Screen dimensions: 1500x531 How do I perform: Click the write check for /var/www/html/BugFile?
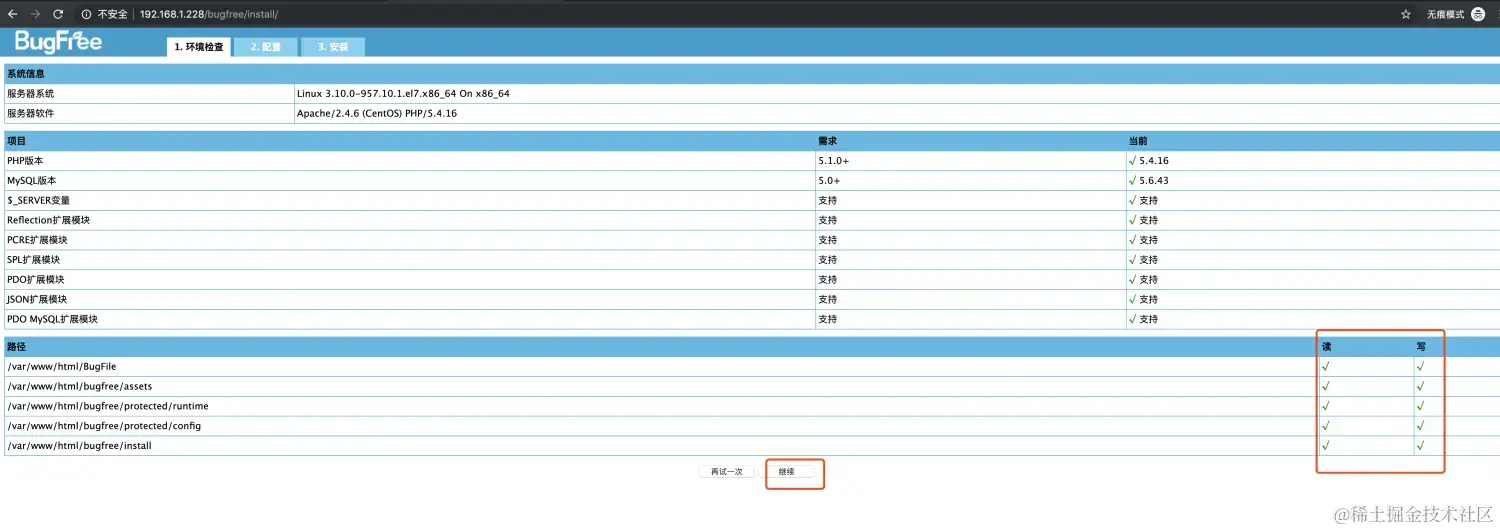click(1420, 366)
